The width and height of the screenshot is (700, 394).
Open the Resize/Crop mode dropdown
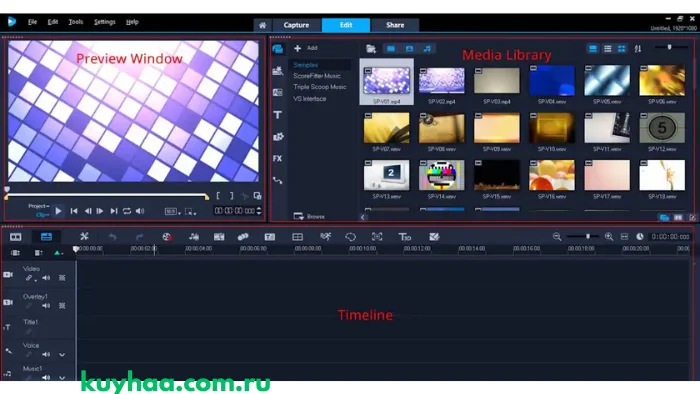[x=191, y=212]
